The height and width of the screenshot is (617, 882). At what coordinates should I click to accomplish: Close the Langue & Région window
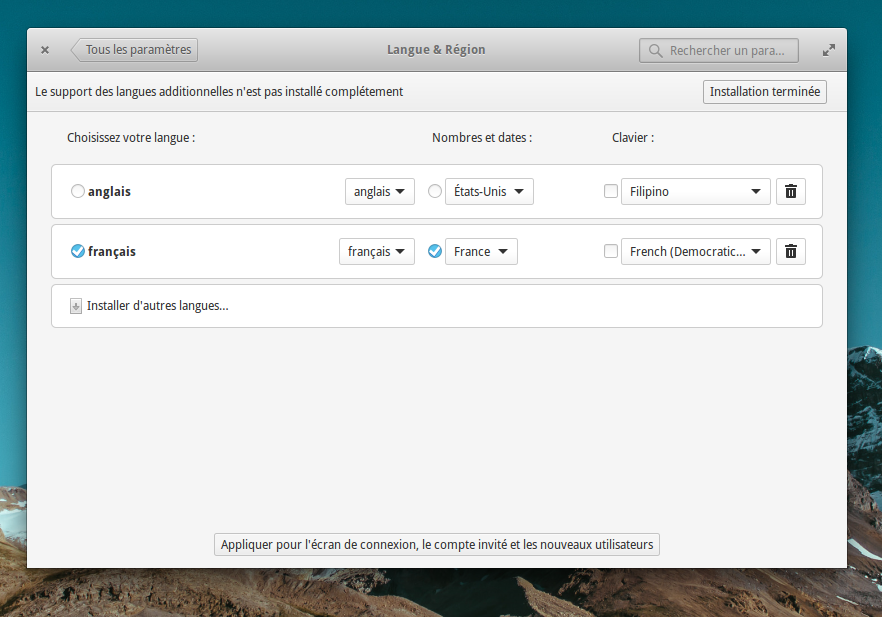click(x=45, y=50)
